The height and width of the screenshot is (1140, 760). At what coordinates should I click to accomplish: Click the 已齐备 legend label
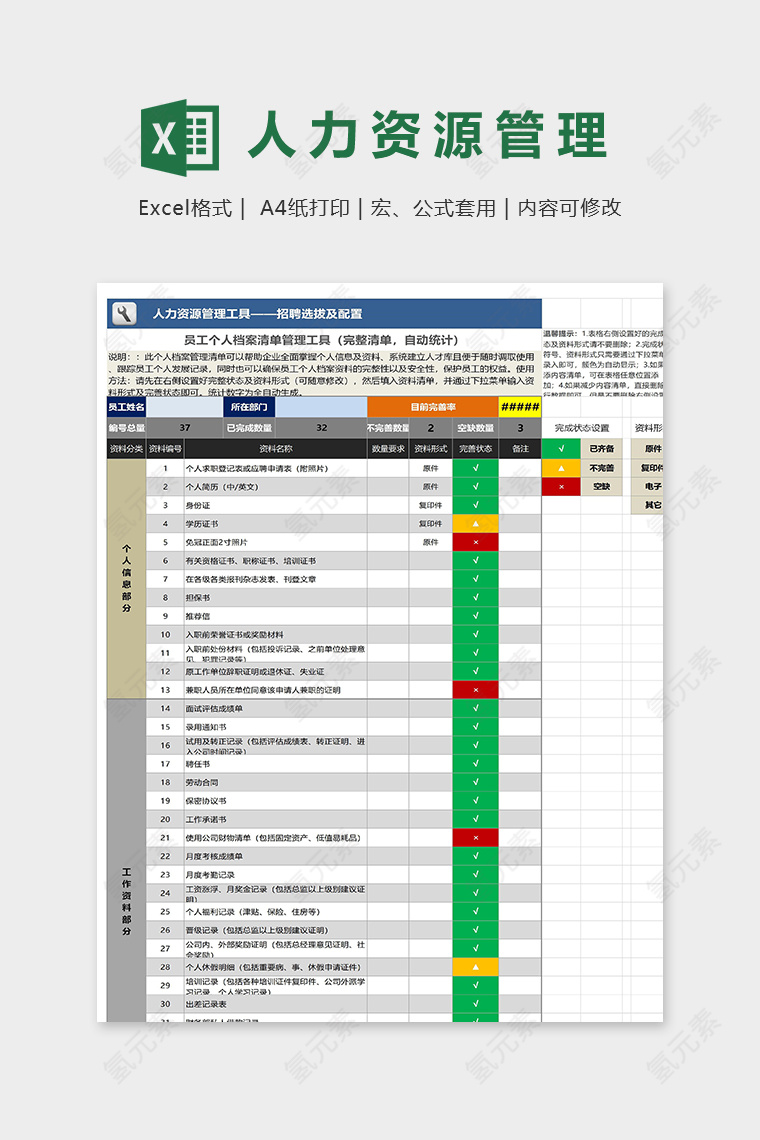[x=601, y=449]
